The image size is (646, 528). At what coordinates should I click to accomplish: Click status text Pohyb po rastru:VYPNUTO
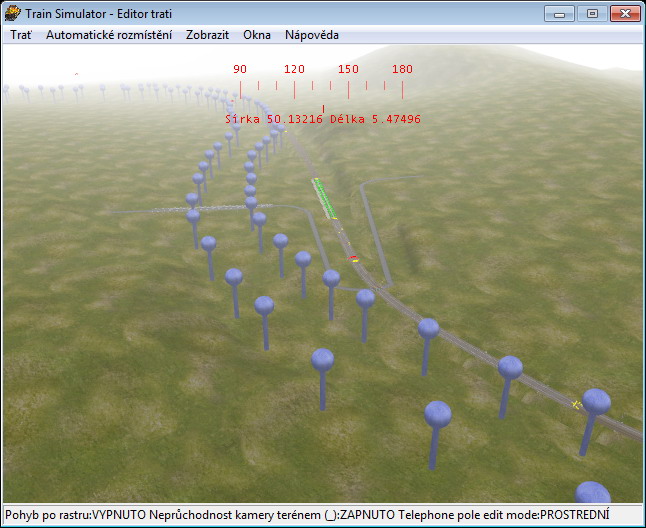75,515
